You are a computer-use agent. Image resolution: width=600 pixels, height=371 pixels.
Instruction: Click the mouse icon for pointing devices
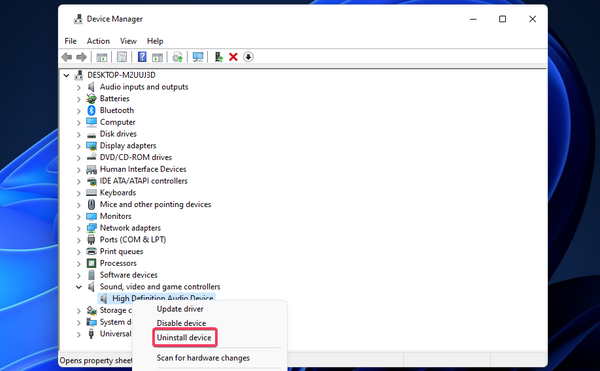click(x=91, y=204)
